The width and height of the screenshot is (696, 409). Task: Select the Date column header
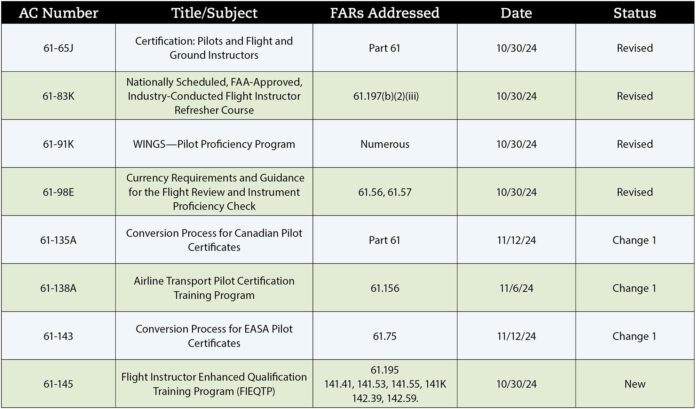click(x=516, y=13)
